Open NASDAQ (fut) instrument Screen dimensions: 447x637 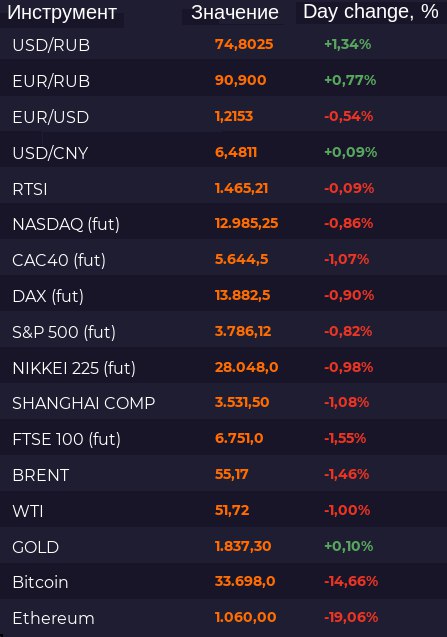[x=66, y=224]
